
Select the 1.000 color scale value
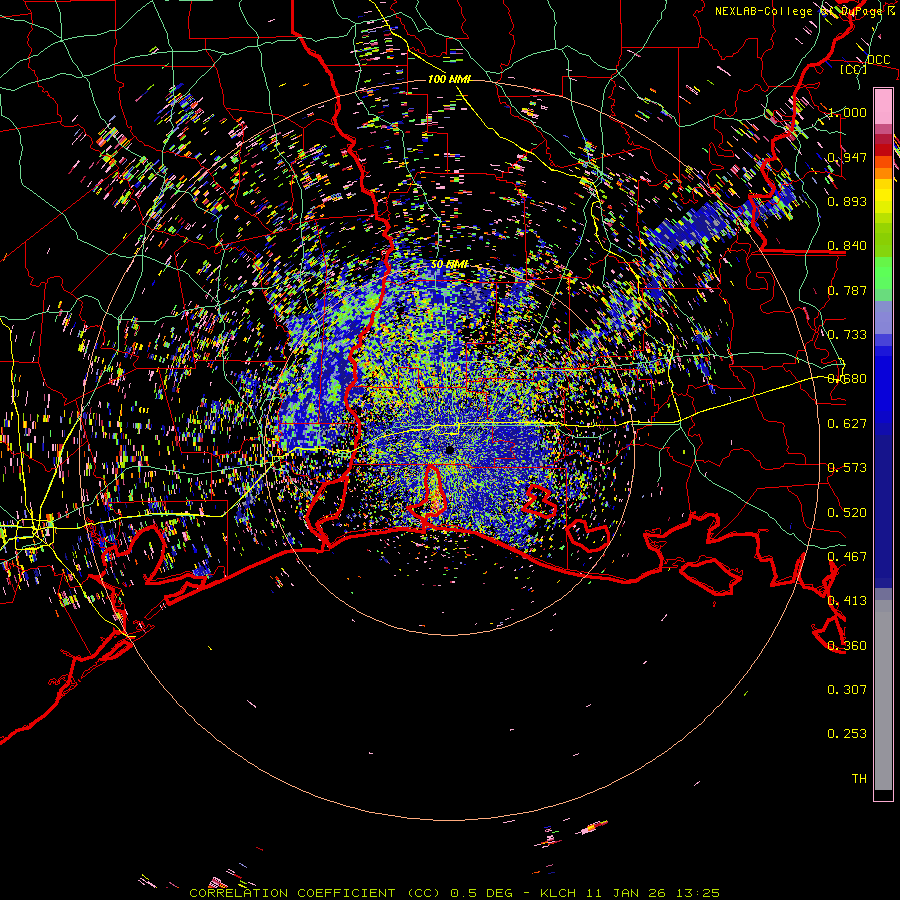847,112
